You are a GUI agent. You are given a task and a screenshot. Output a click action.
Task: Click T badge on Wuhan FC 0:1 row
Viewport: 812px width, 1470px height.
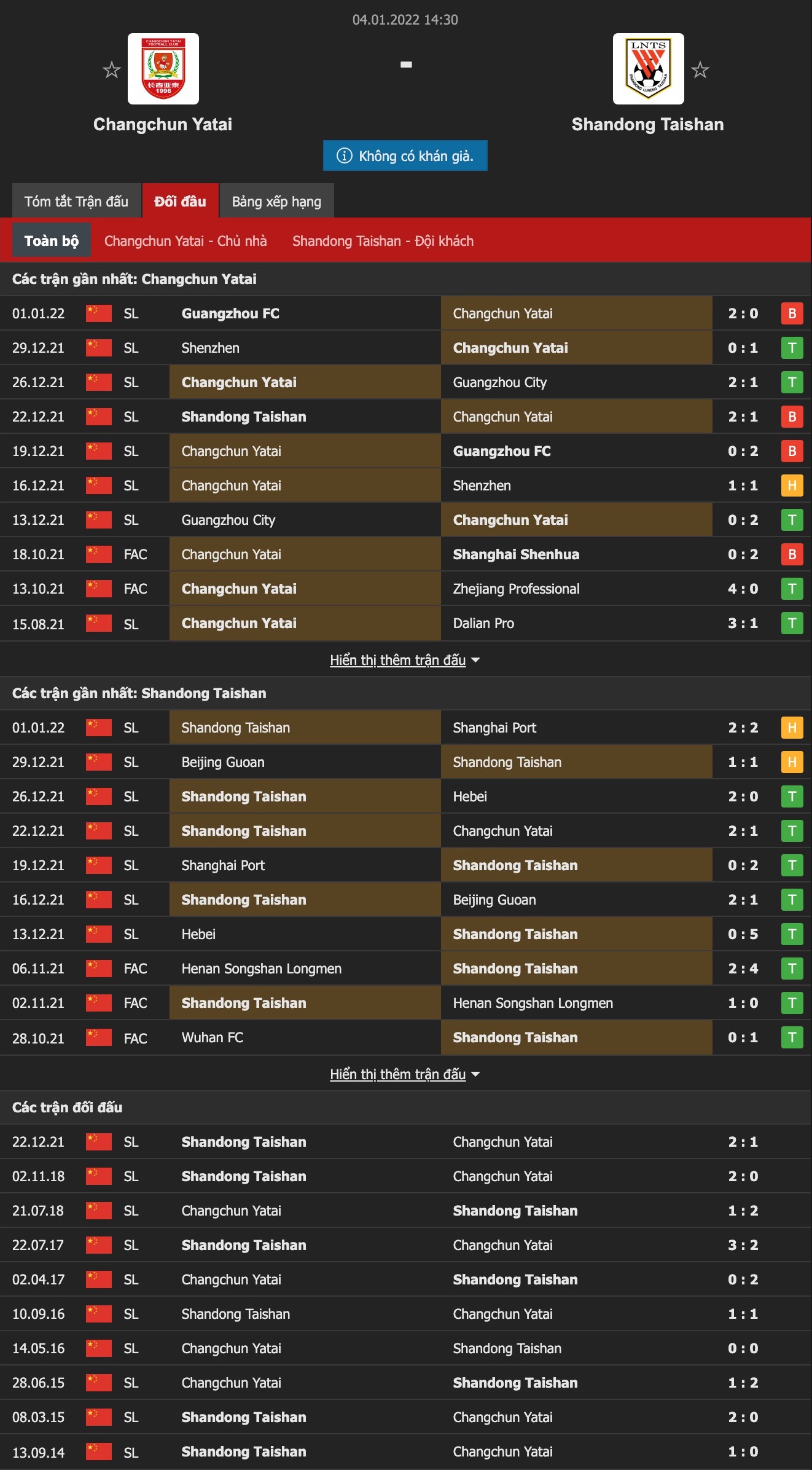(x=792, y=1037)
